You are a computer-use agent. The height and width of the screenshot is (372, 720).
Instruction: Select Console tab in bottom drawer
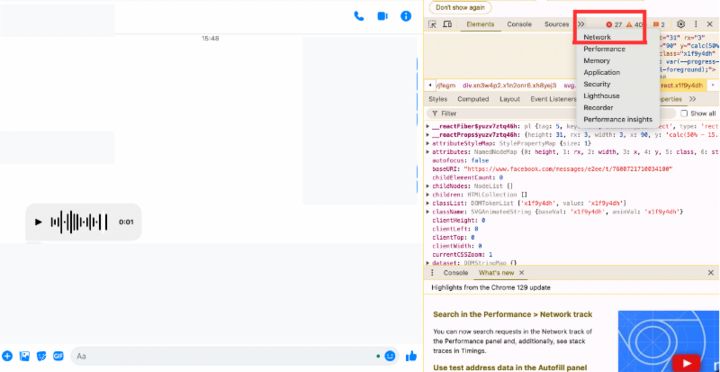[456, 273]
